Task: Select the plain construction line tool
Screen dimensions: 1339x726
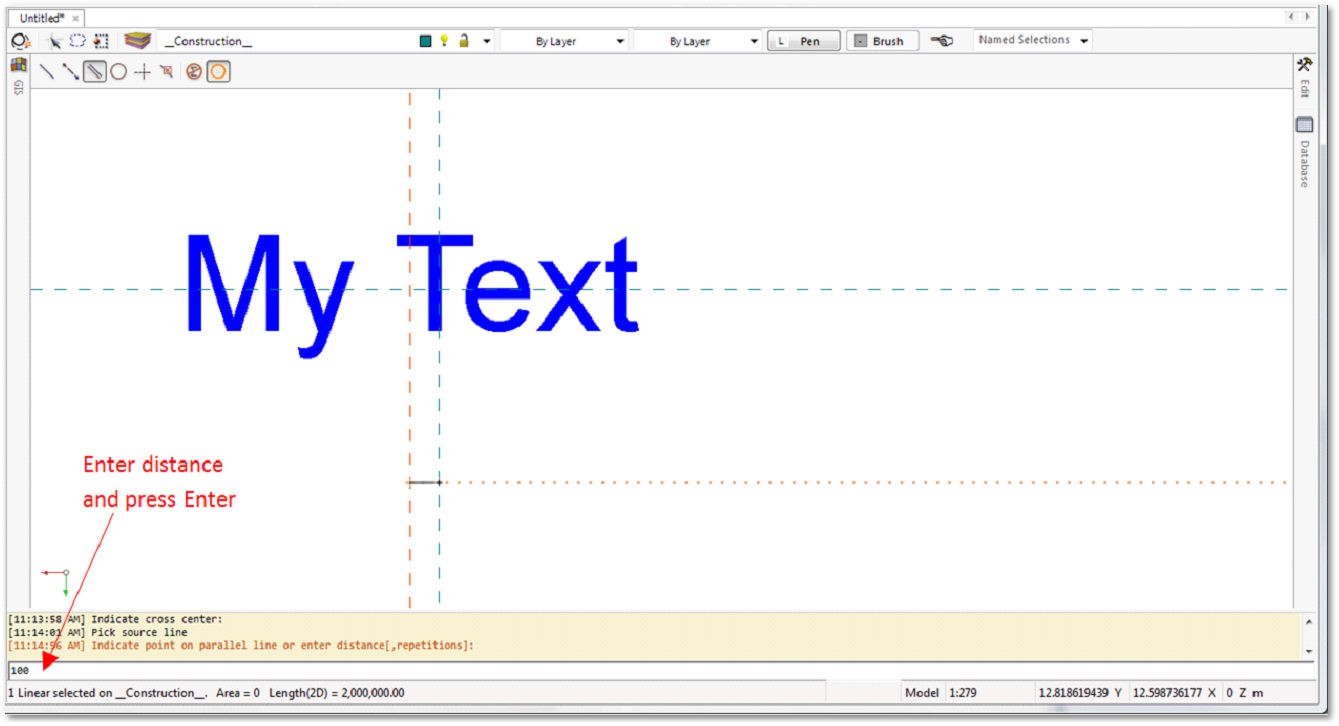Action: tap(47, 72)
